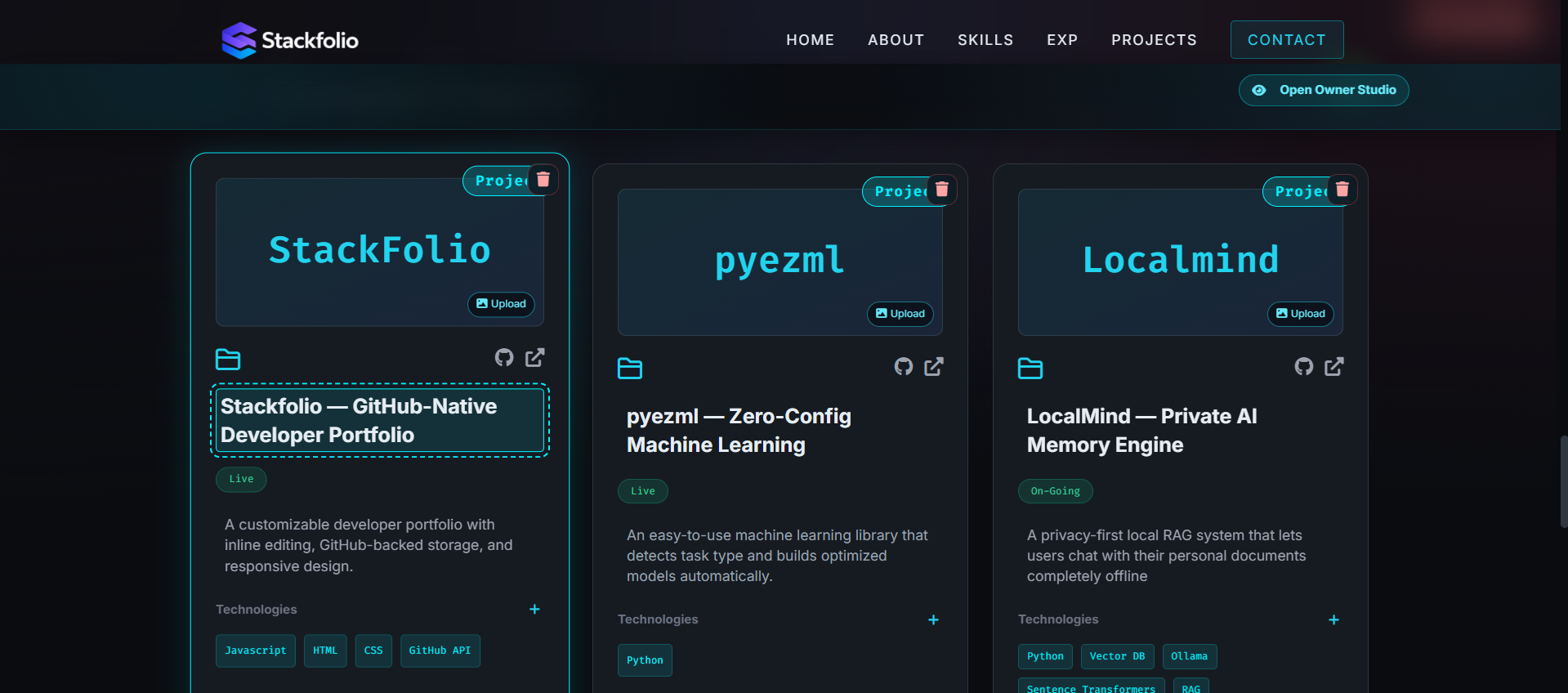Go to Home section
The width and height of the screenshot is (1568, 693).
[811, 40]
